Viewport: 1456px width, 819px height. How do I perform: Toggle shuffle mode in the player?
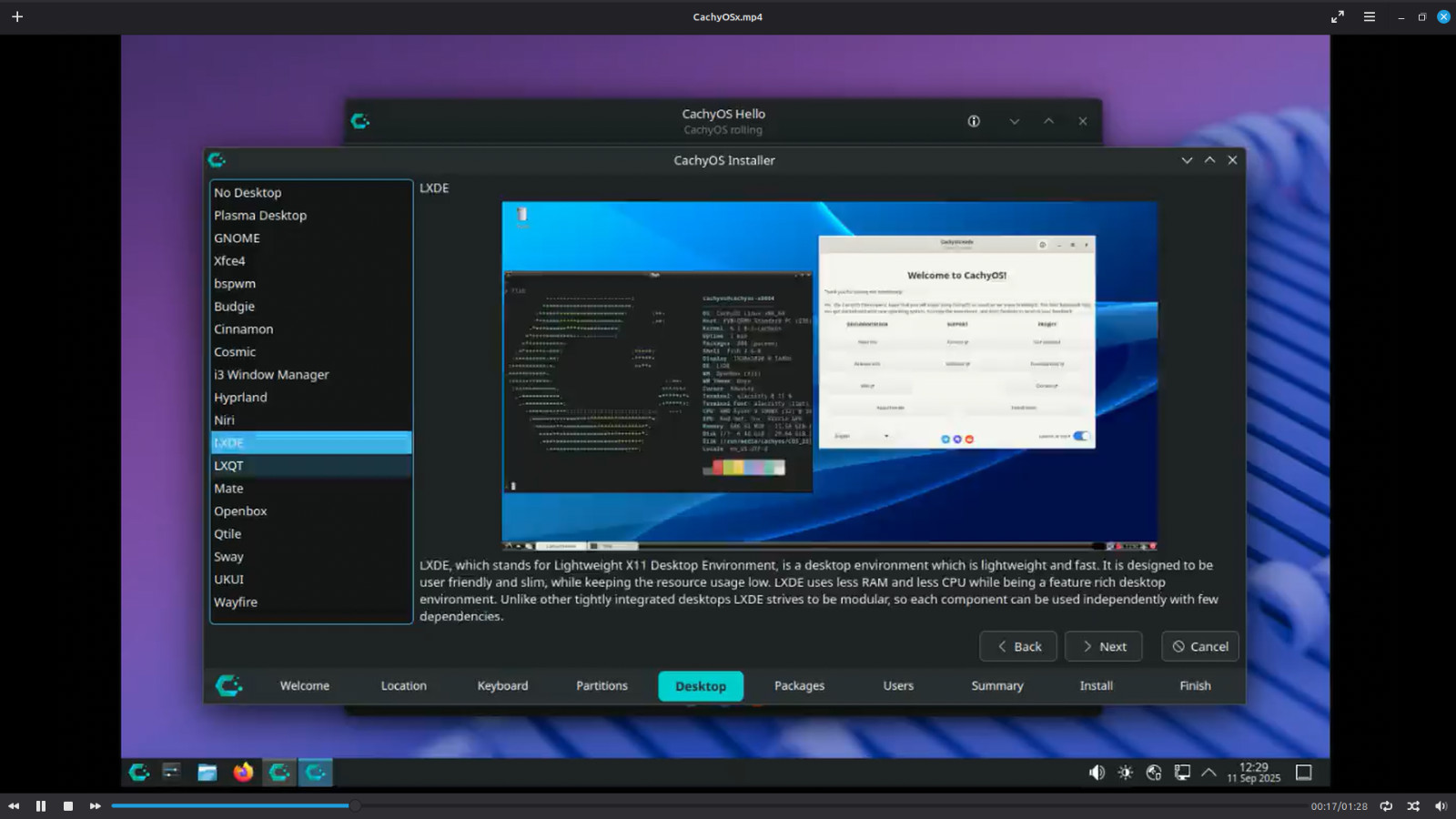1413,806
